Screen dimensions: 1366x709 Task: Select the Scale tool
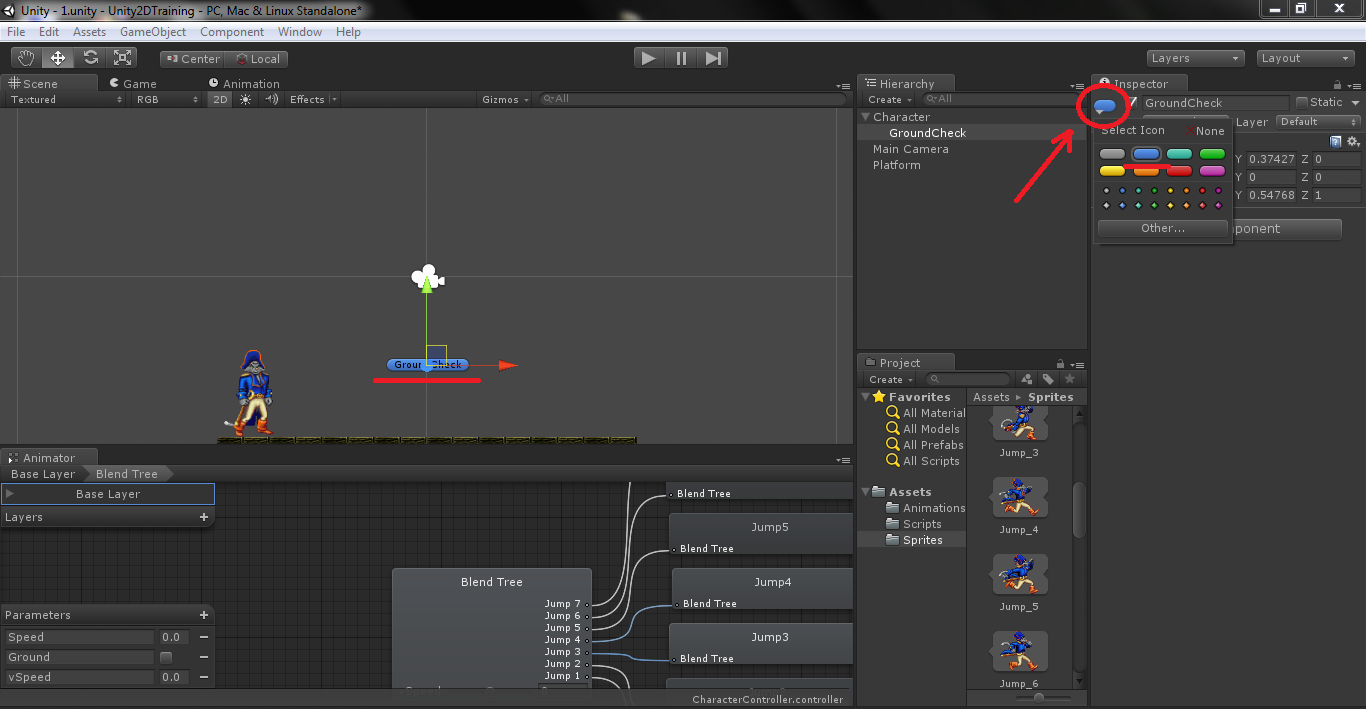tap(122, 57)
